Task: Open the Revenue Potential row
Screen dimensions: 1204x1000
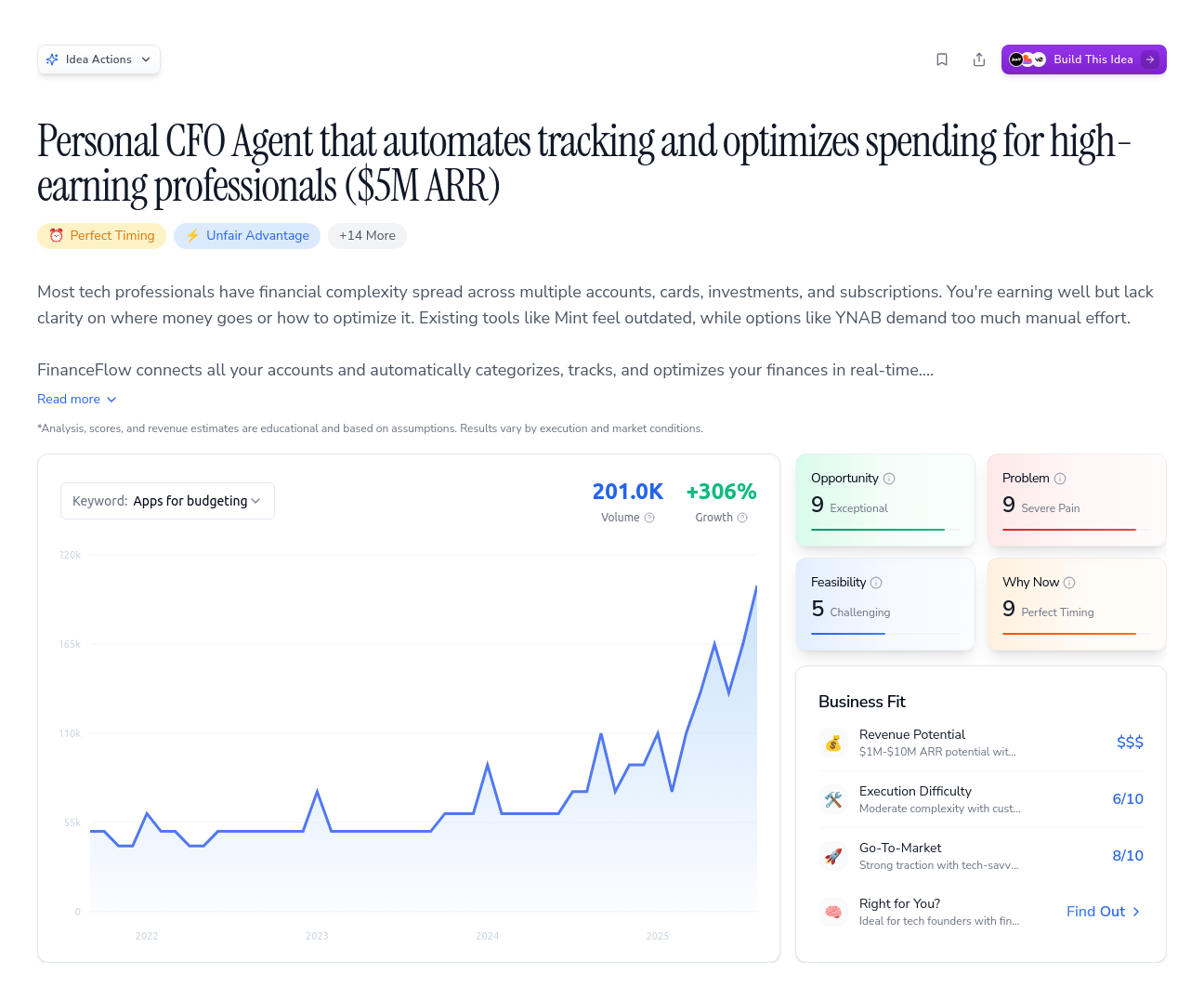Action: coord(980,743)
